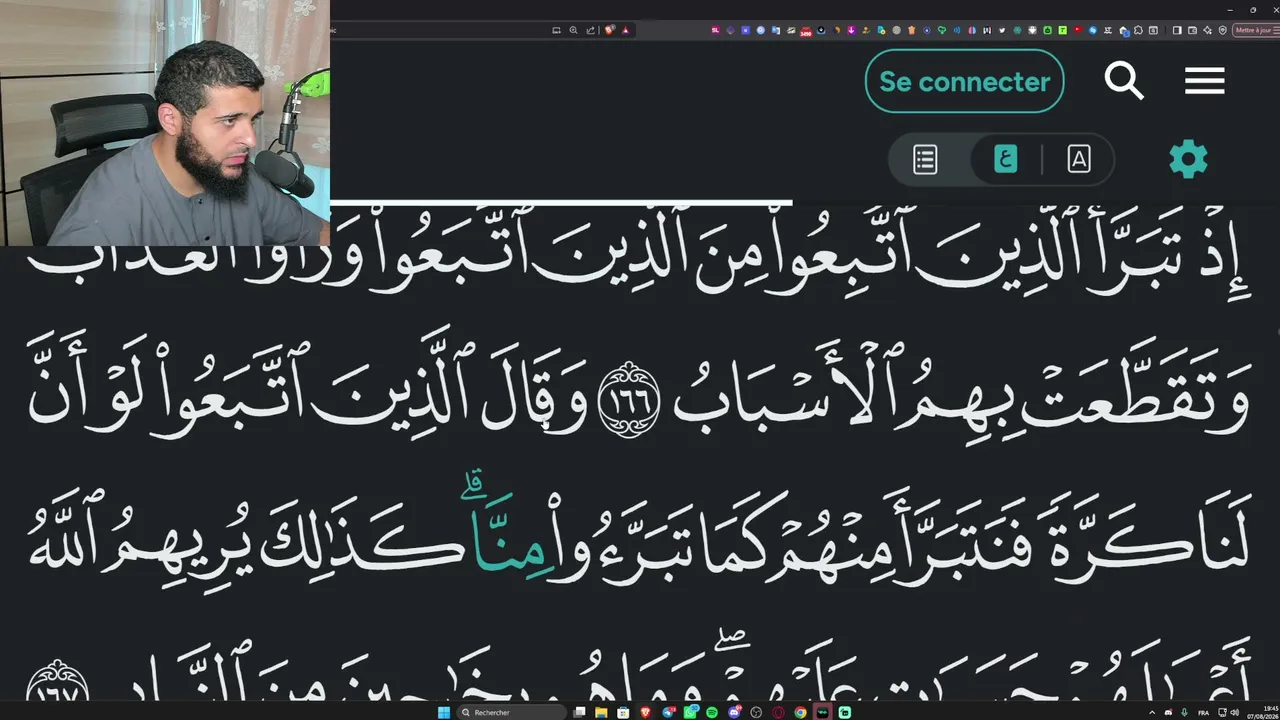Show hidden system tray icons

point(1153,712)
